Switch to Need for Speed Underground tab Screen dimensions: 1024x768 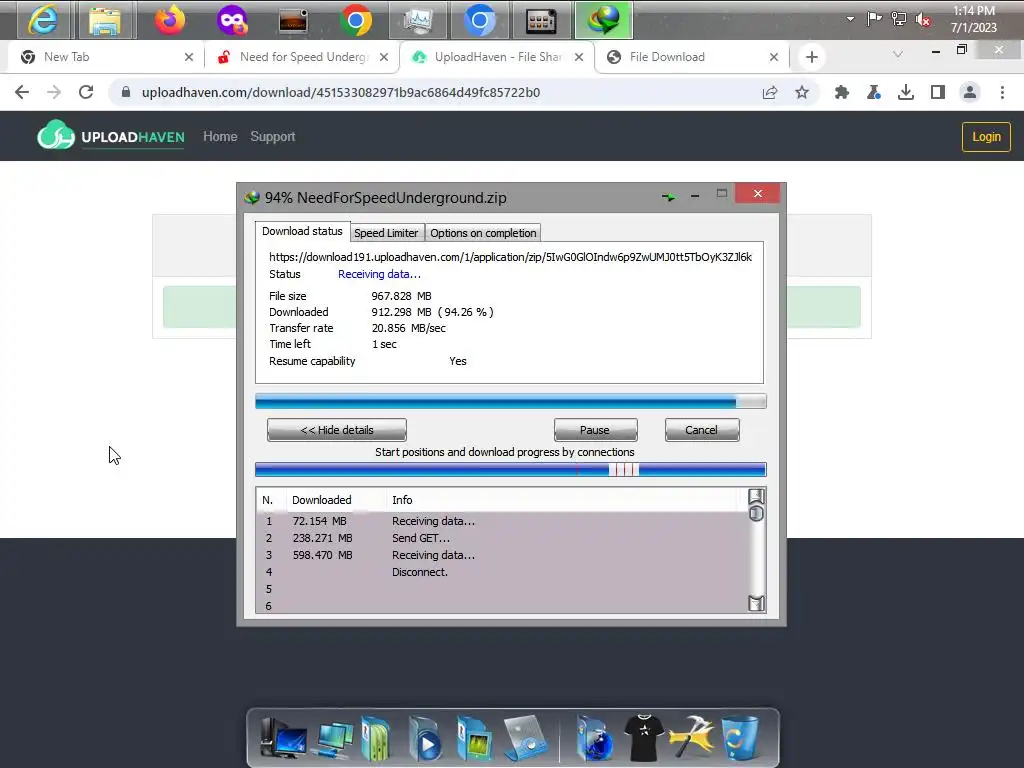301,57
